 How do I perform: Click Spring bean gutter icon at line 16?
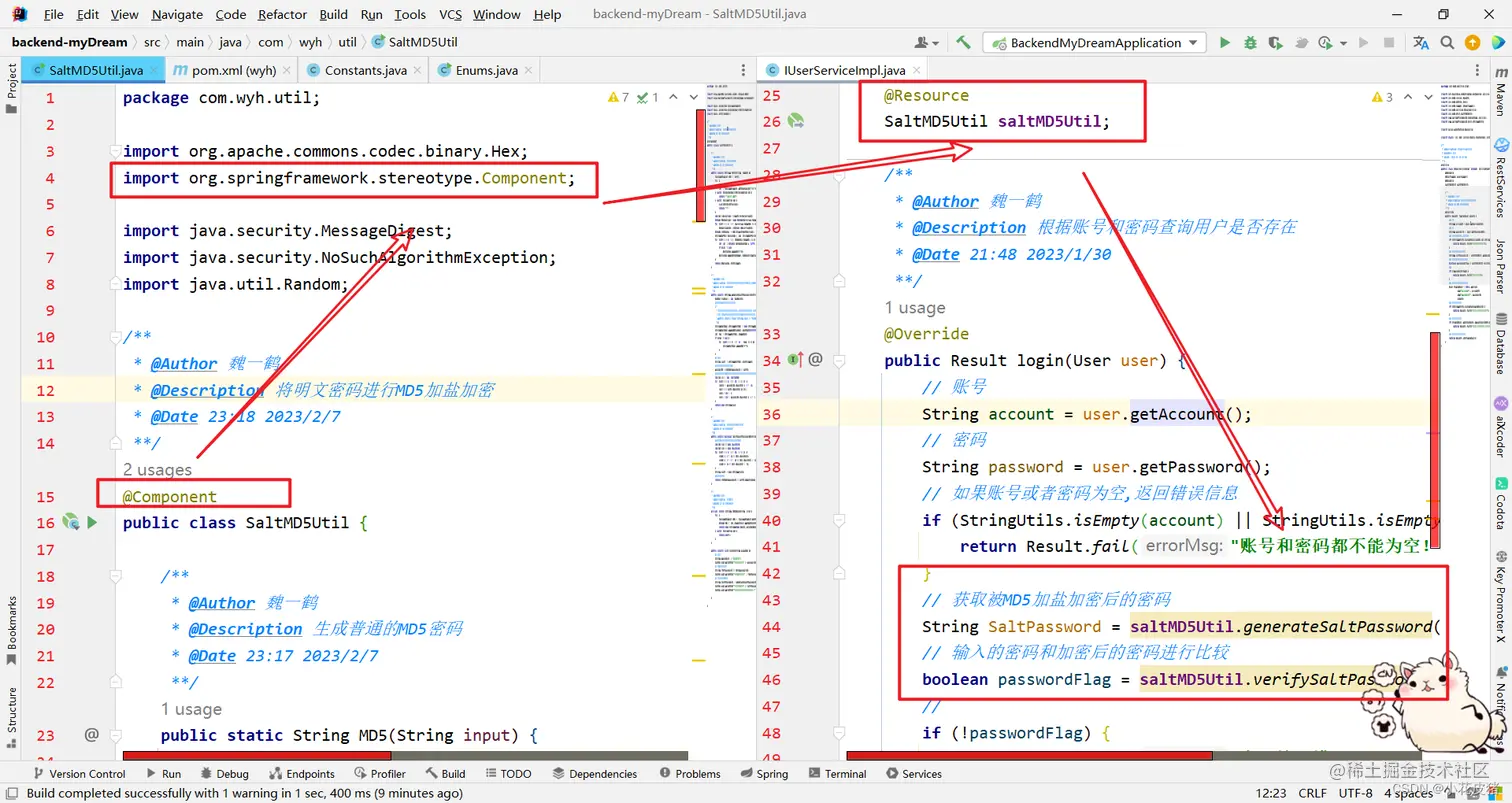point(70,522)
